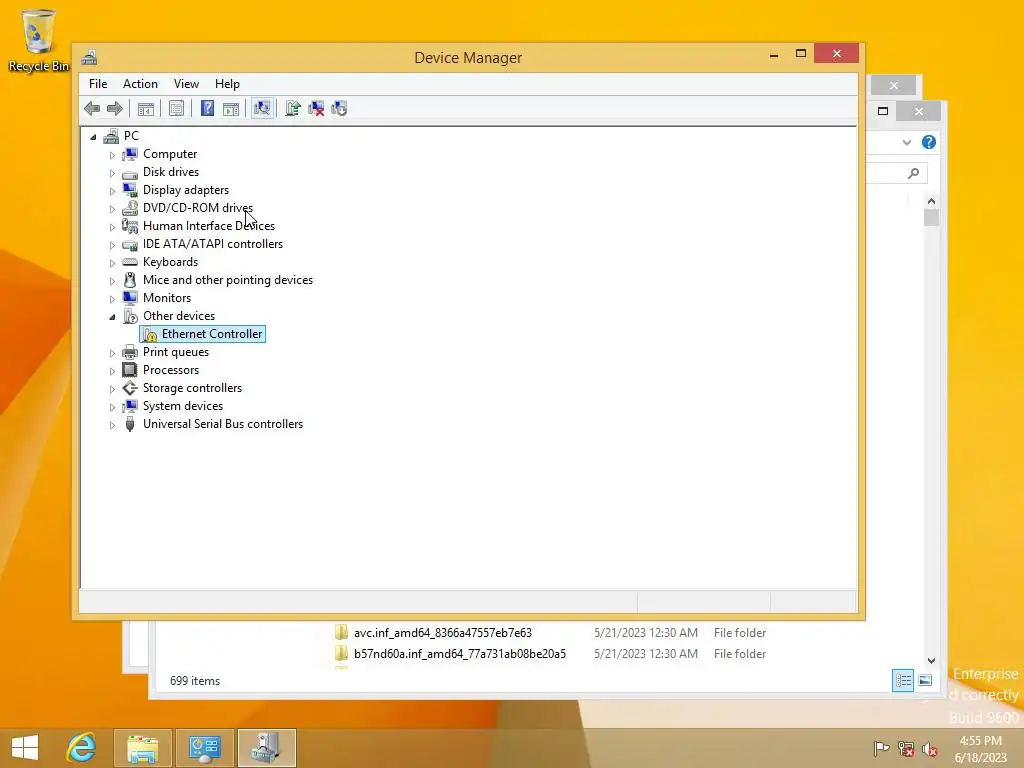The width and height of the screenshot is (1024, 768).
Task: Click the Forward arrow toolbar button
Action: 114,108
